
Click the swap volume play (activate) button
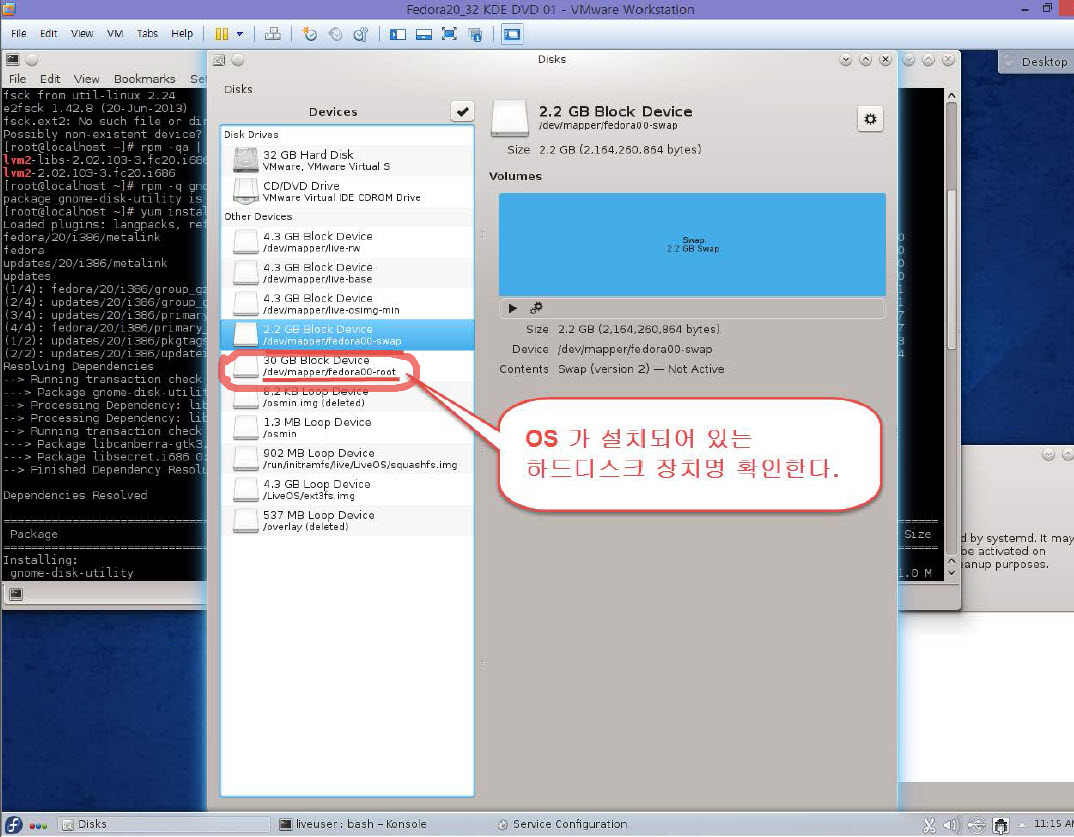coord(512,308)
